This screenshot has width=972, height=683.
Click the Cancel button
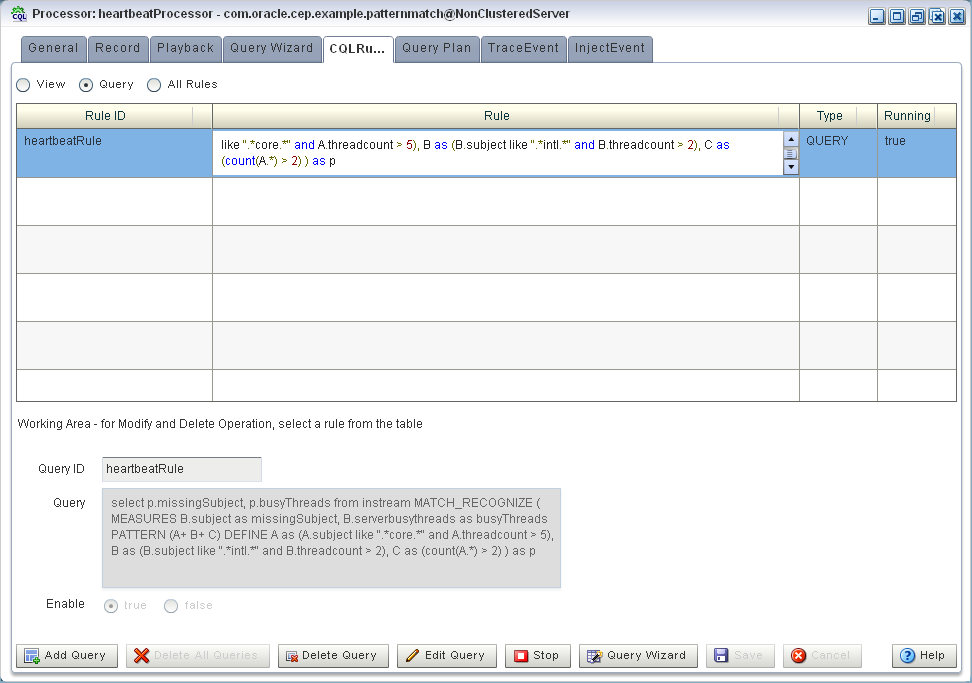point(822,656)
